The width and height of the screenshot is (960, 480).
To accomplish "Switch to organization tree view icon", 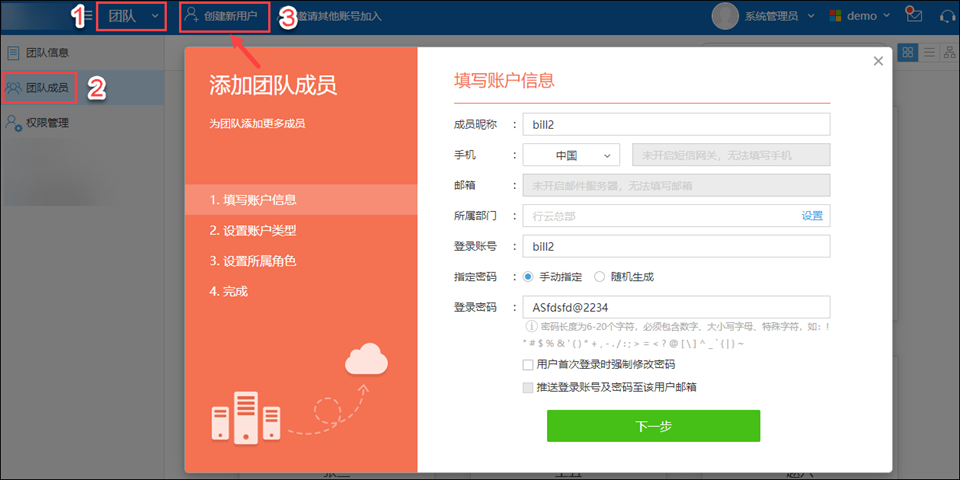I will point(949,52).
